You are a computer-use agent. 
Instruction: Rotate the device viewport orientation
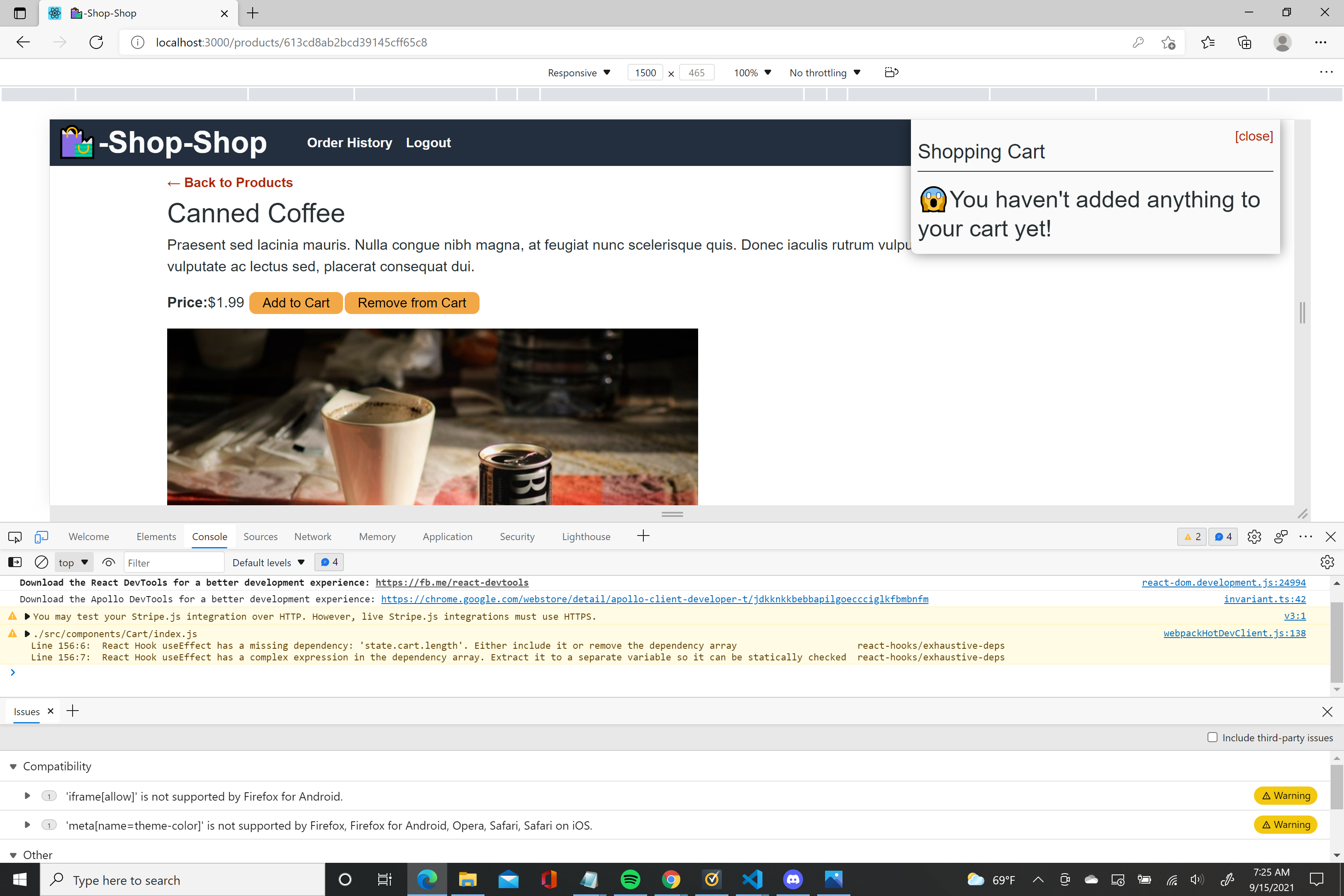point(891,72)
